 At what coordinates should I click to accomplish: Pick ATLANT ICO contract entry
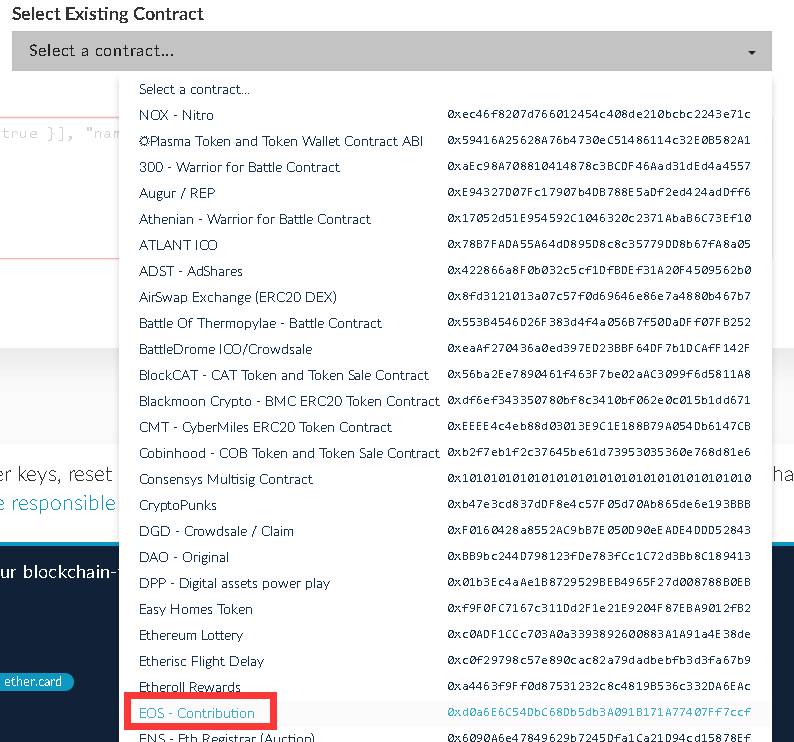[x=446, y=245]
